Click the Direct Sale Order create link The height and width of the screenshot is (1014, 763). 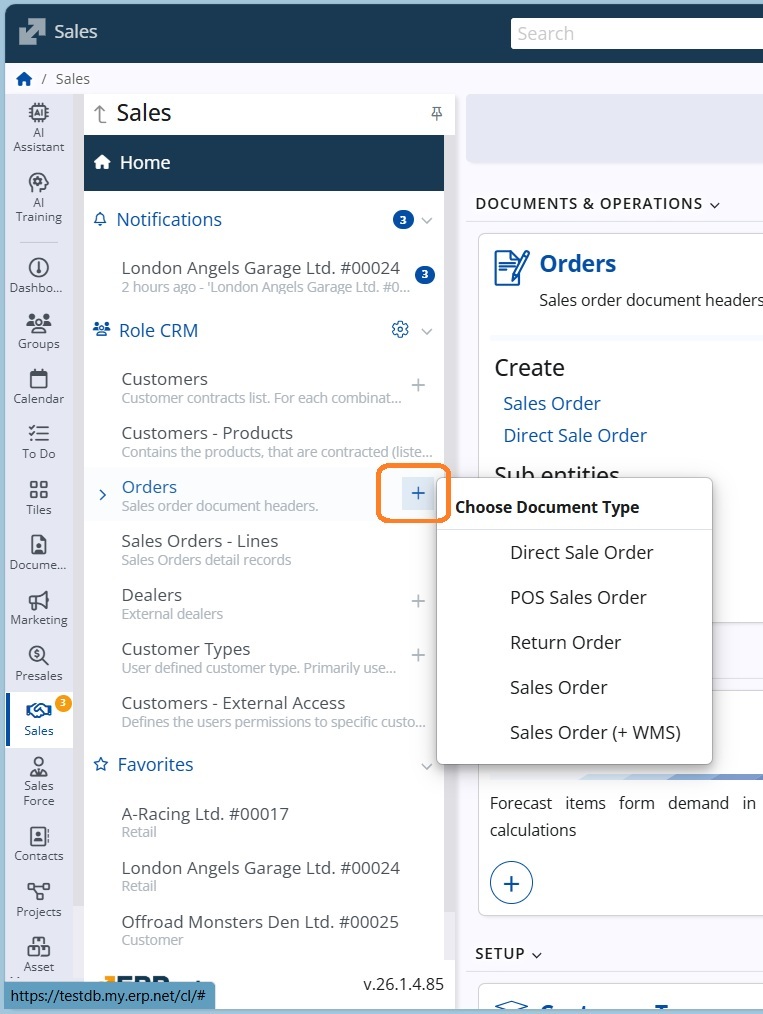(575, 436)
